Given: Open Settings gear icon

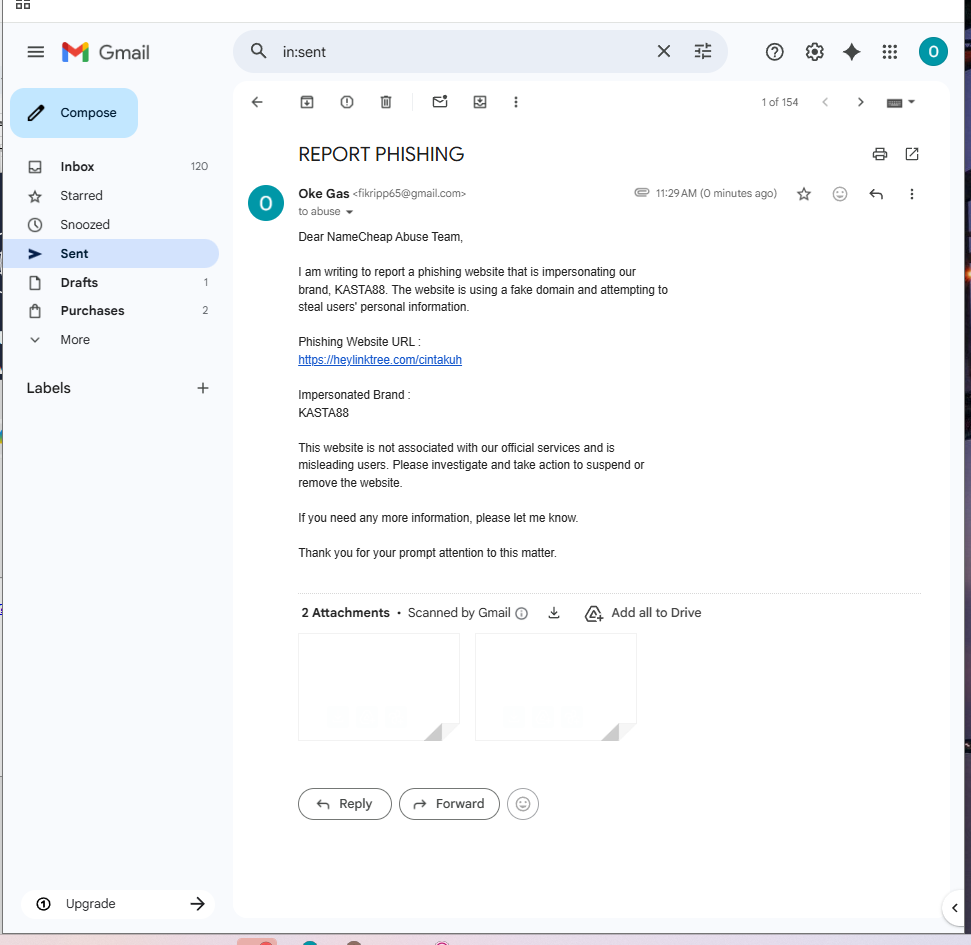Looking at the screenshot, I should tap(814, 52).
